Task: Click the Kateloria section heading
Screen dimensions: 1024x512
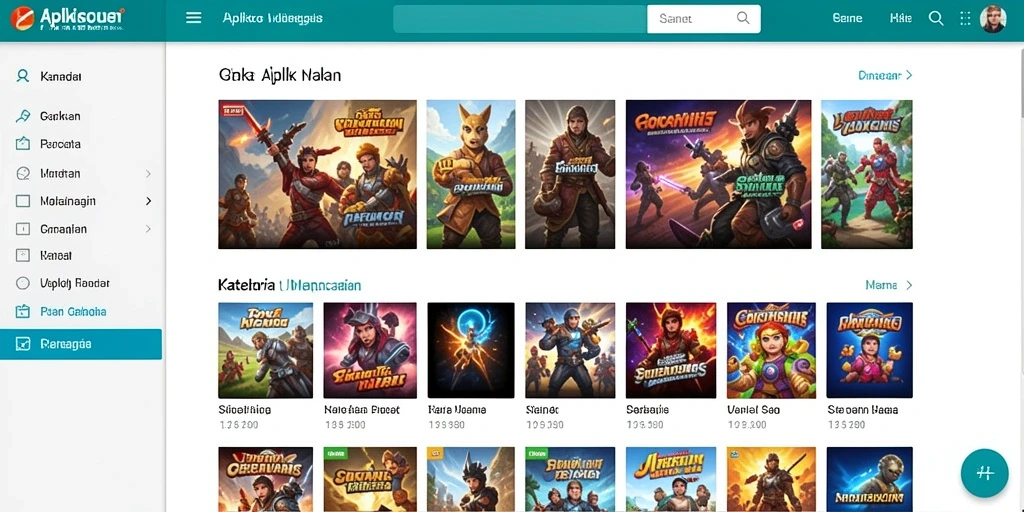Action: tap(289, 285)
